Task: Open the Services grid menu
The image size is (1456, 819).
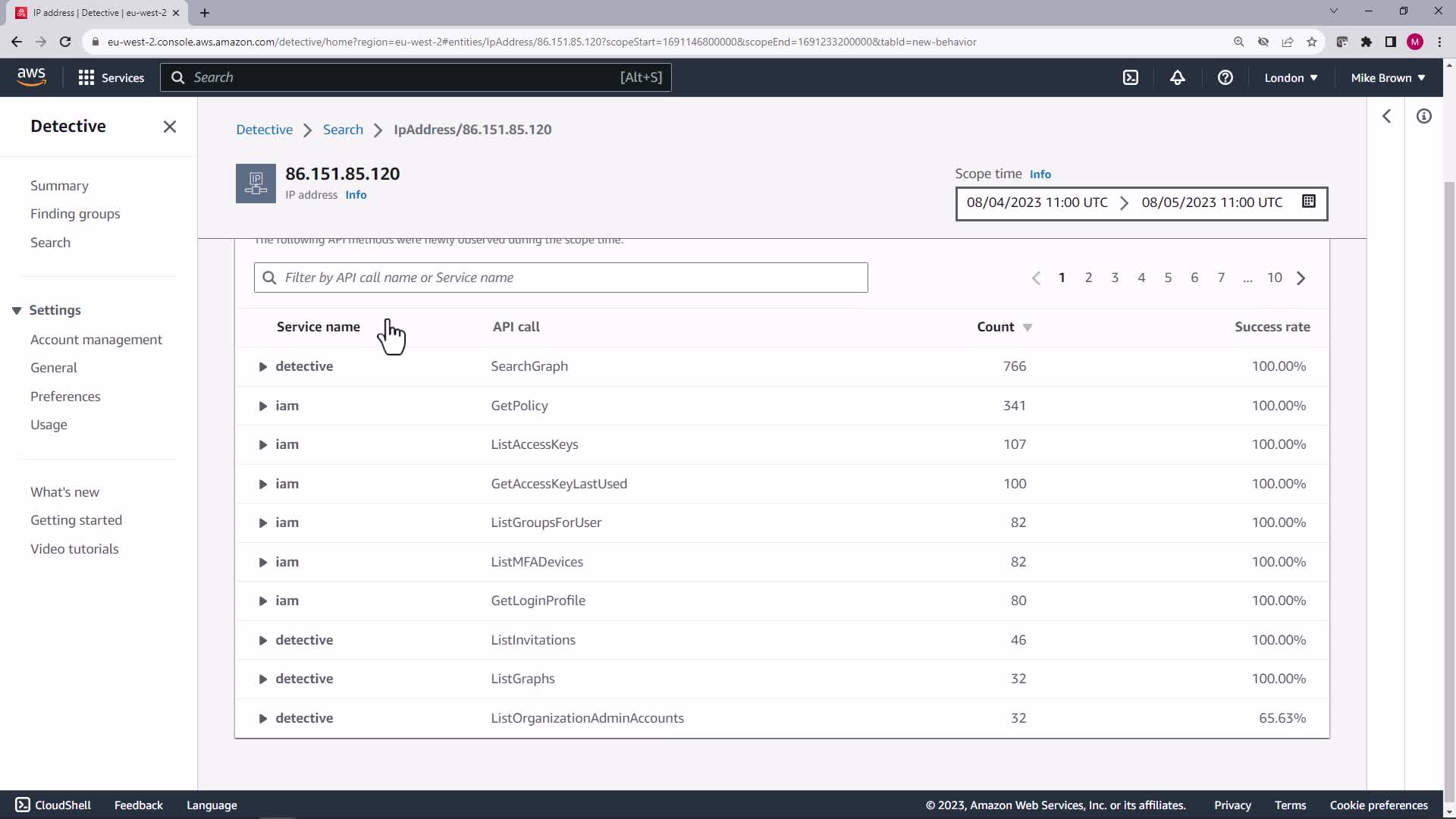Action: click(111, 77)
